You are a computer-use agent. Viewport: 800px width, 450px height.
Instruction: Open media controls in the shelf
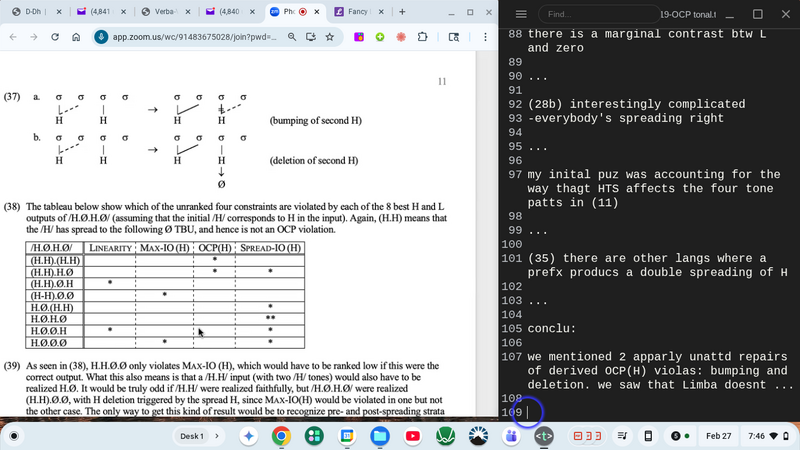click(622, 436)
